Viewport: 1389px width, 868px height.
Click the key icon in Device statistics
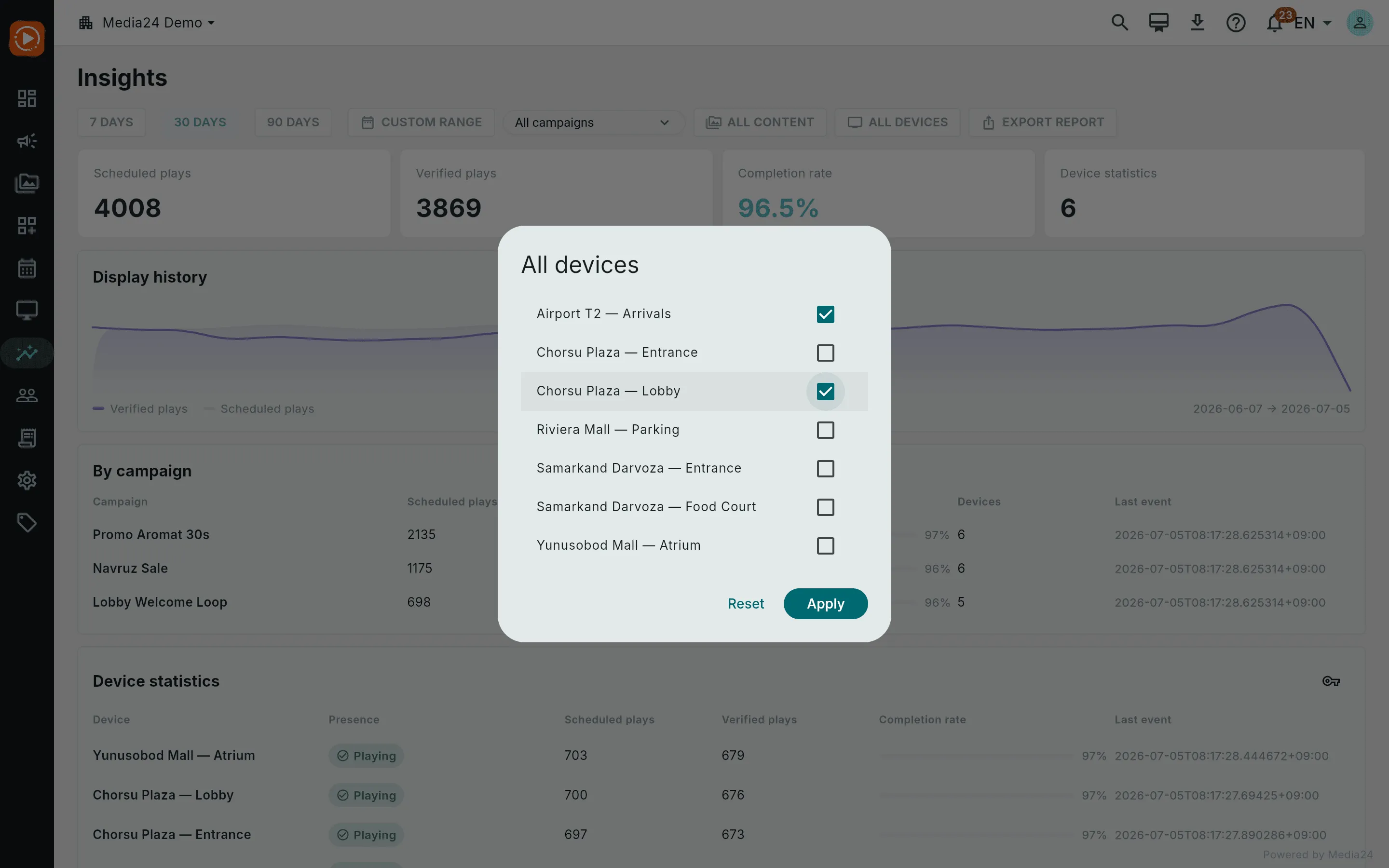tap(1331, 681)
